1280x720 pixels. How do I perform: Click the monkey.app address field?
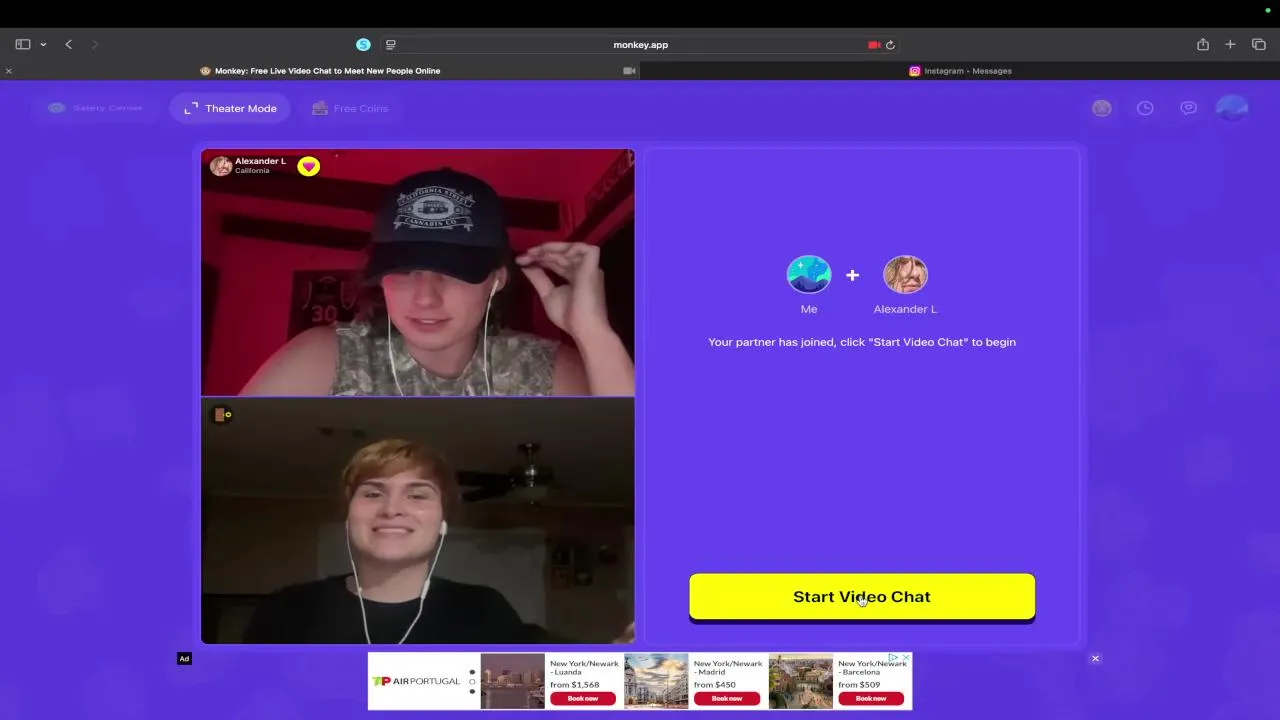click(x=640, y=44)
